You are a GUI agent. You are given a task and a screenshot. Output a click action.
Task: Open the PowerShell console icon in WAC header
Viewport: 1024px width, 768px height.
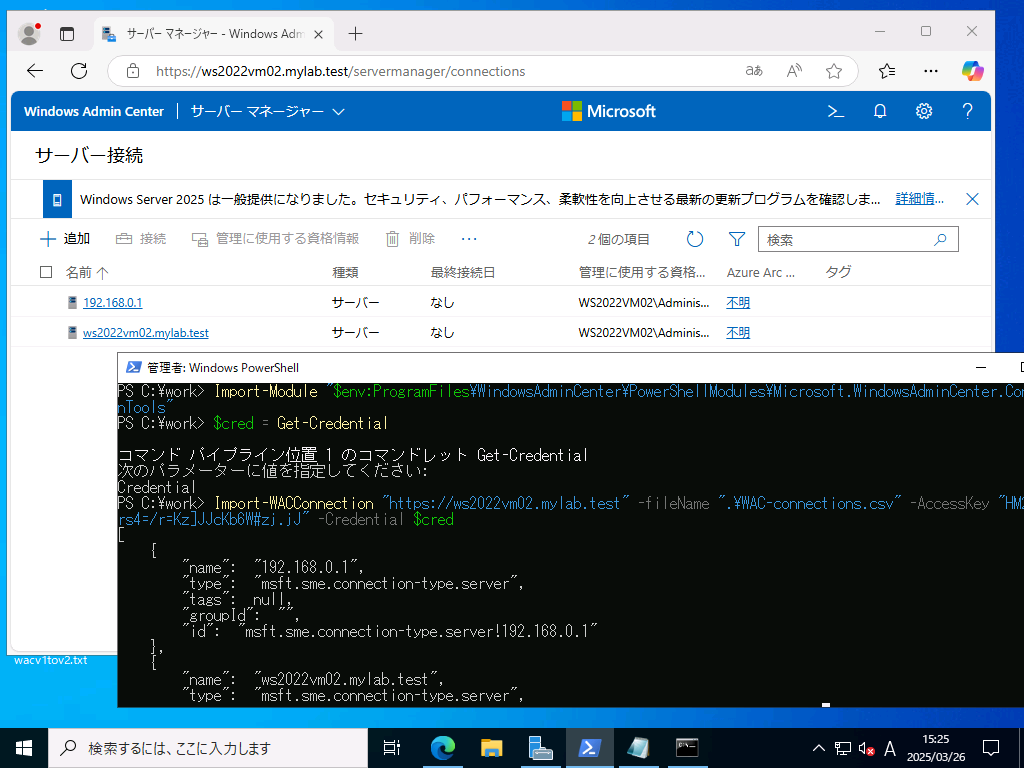click(836, 112)
